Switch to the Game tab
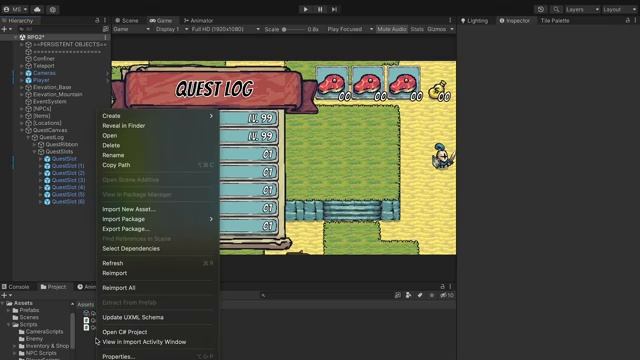 (x=161, y=20)
